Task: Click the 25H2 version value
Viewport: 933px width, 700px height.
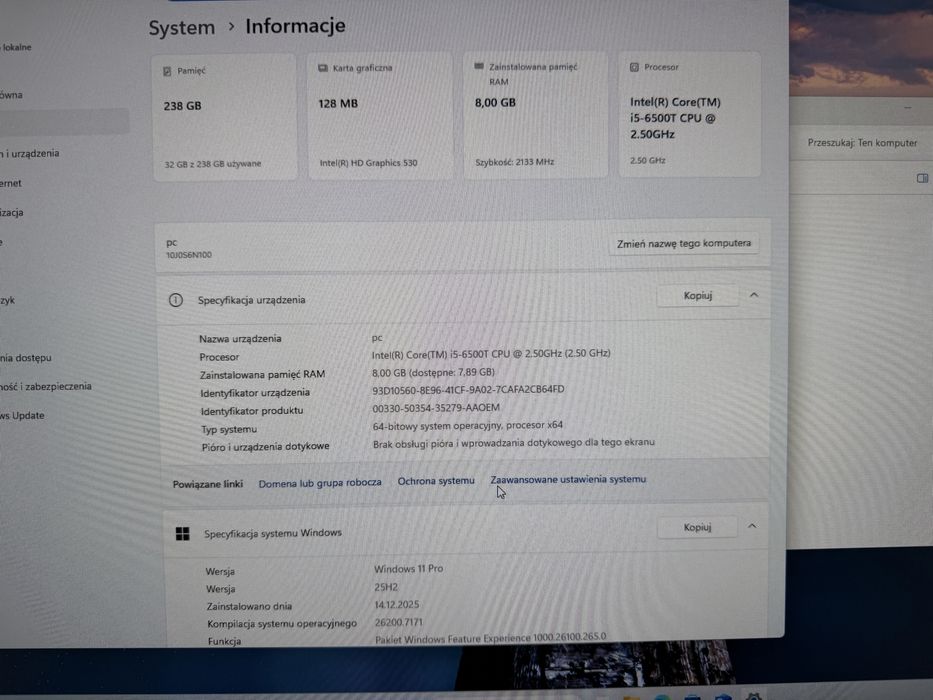Action: tap(386, 587)
